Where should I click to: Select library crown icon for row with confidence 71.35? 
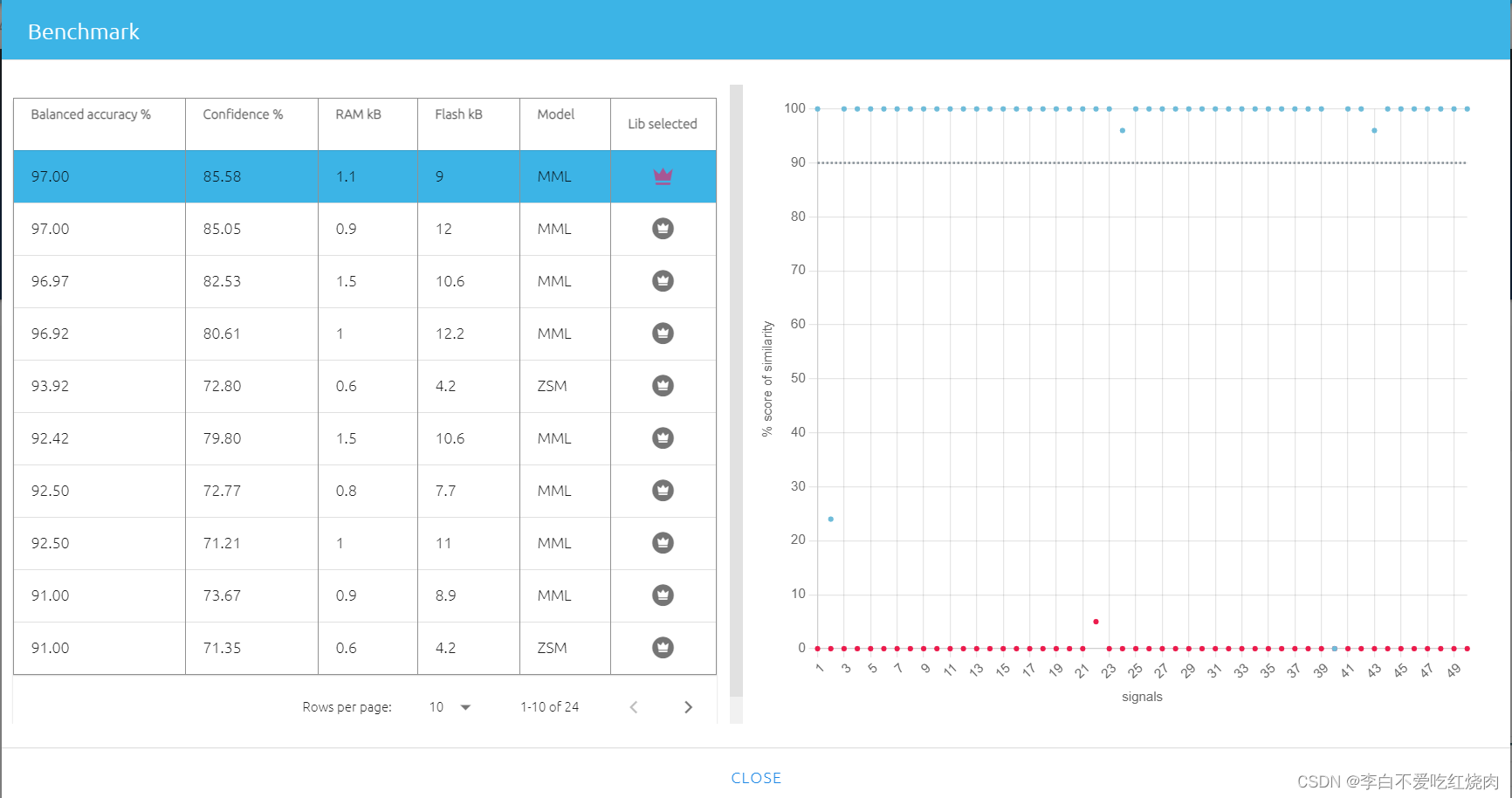663,648
